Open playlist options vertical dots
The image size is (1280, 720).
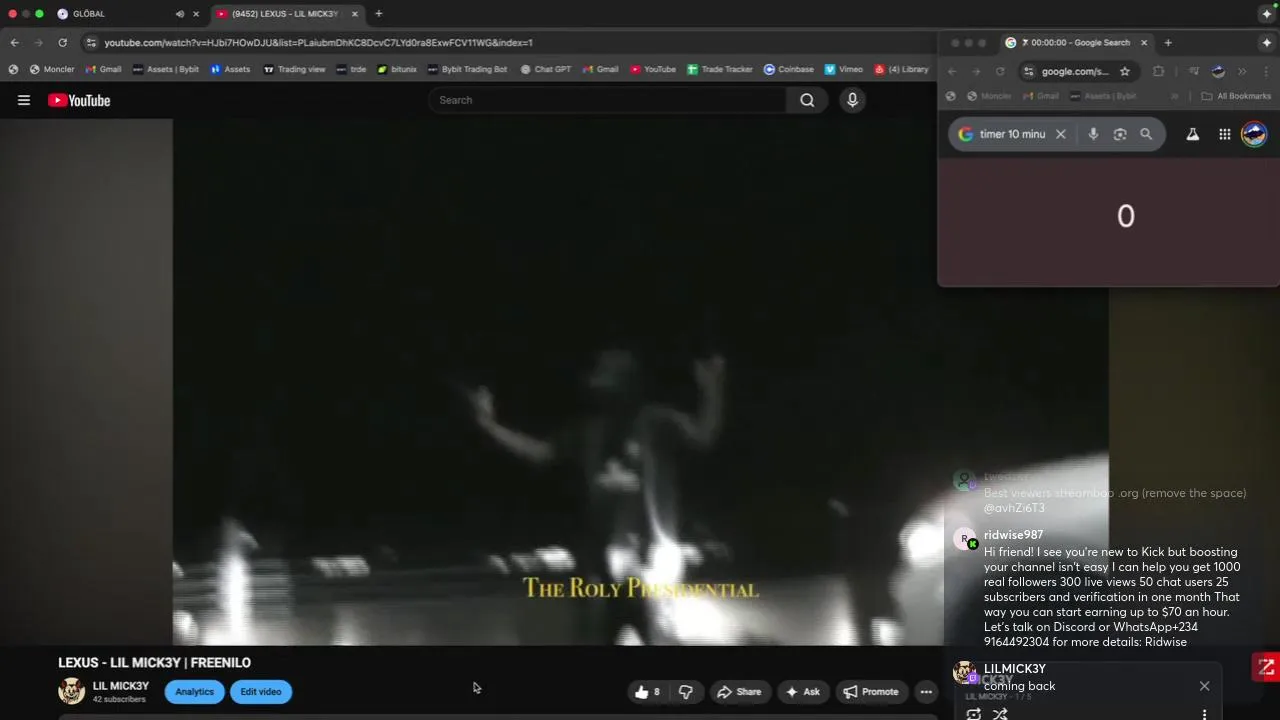click(x=1204, y=714)
